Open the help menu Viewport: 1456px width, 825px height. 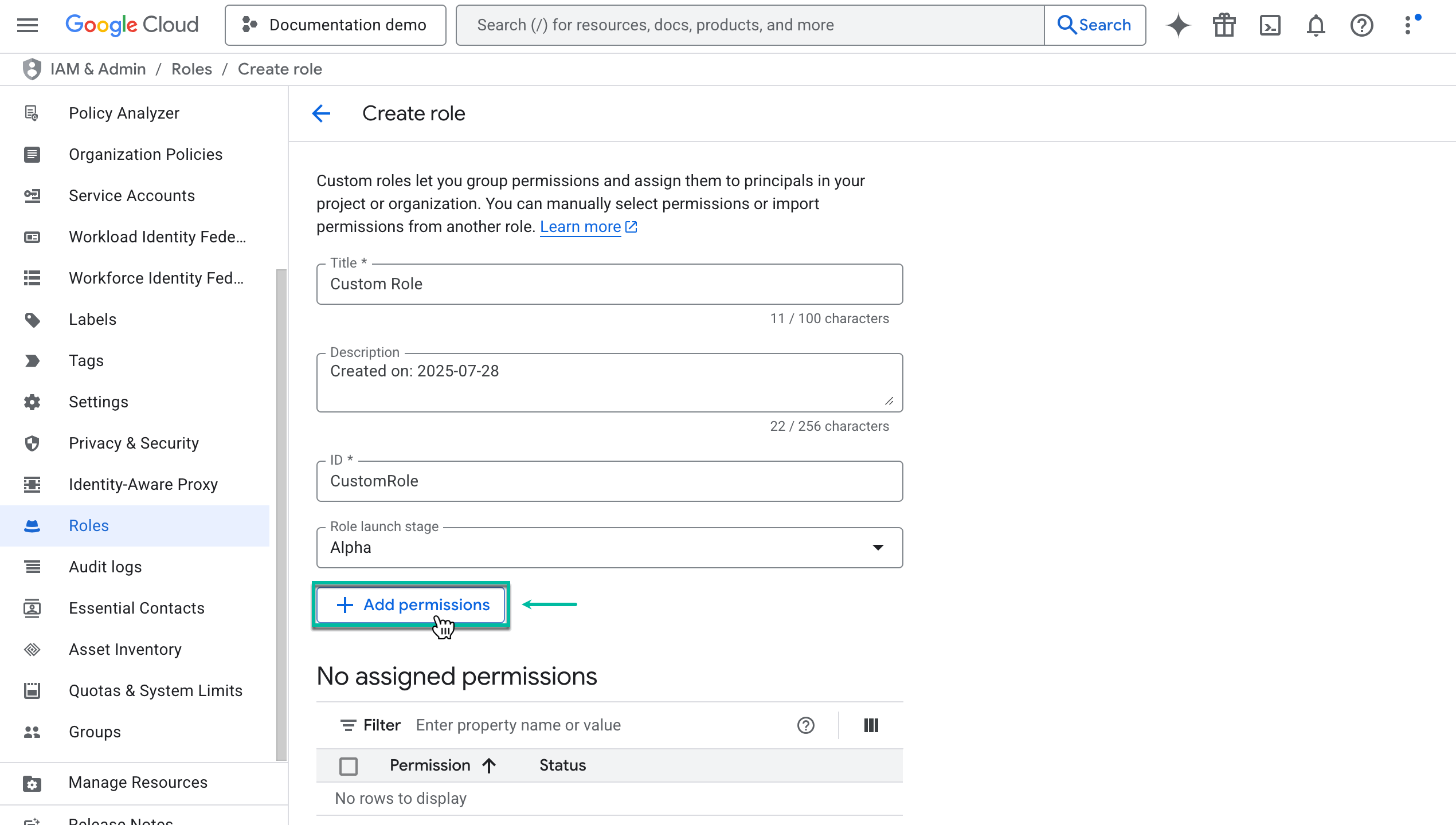[x=1361, y=25]
